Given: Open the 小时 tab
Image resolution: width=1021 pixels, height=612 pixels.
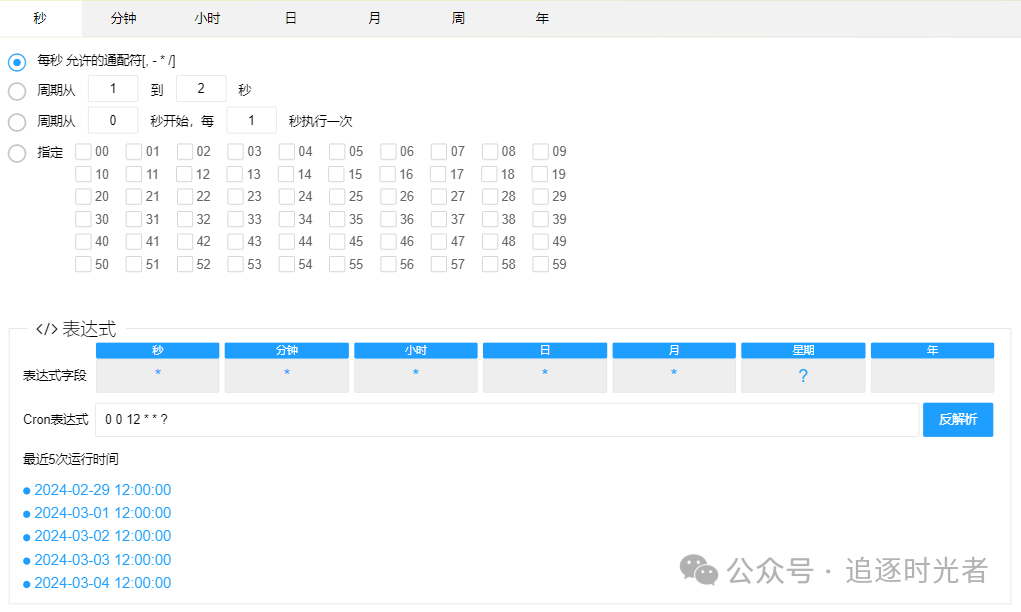Looking at the screenshot, I should 207,17.
